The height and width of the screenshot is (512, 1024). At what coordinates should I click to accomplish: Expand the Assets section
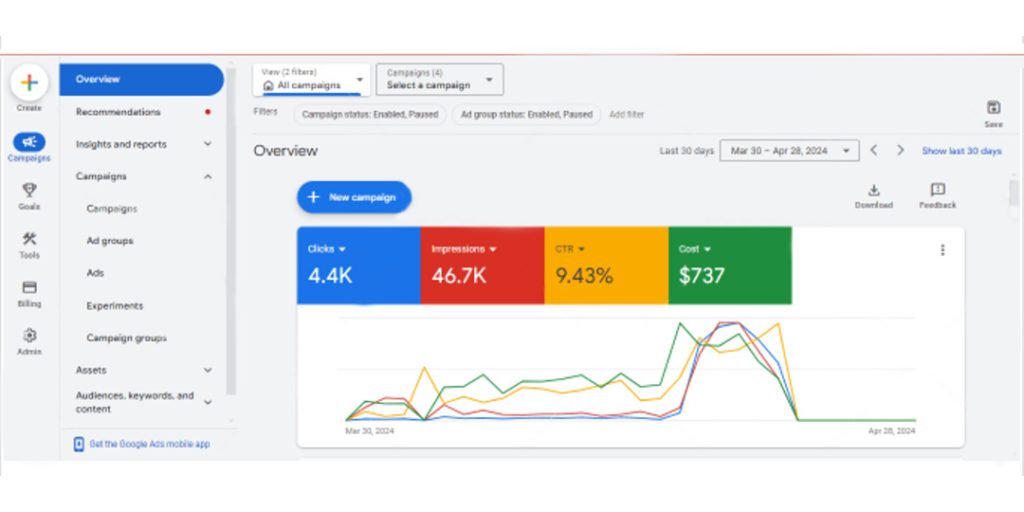pyautogui.click(x=207, y=370)
